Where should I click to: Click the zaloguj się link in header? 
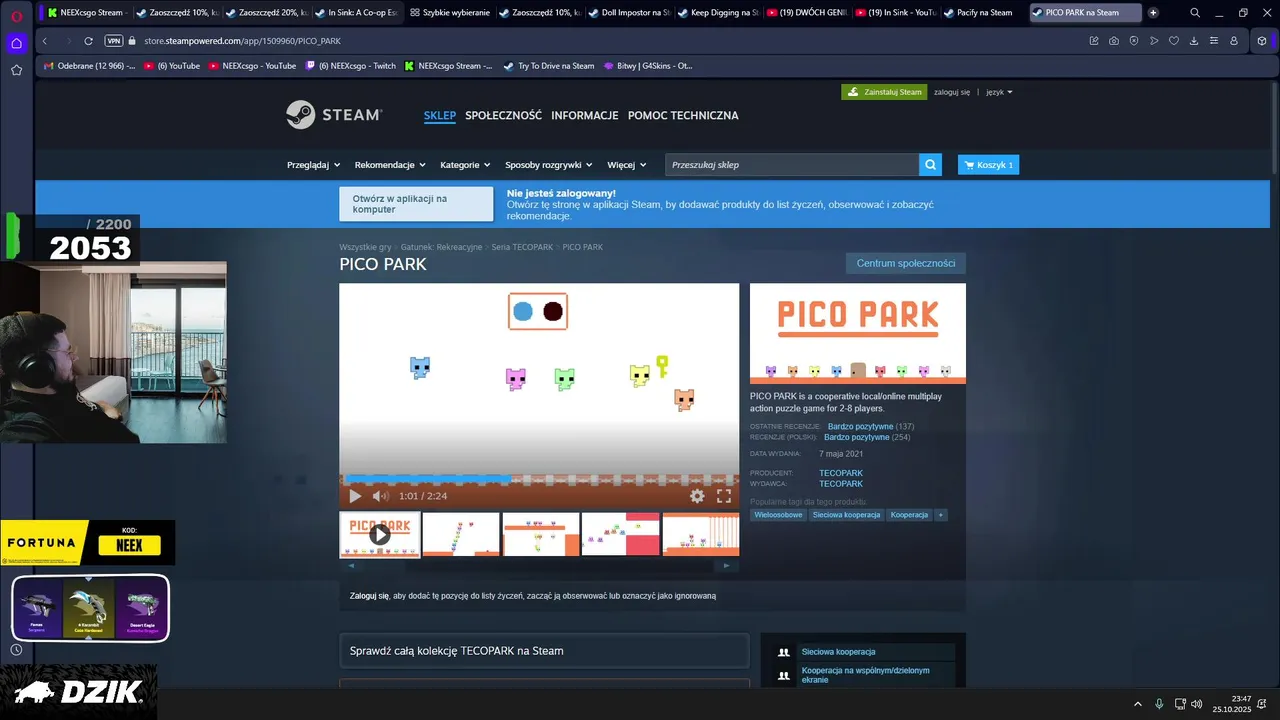point(952,92)
